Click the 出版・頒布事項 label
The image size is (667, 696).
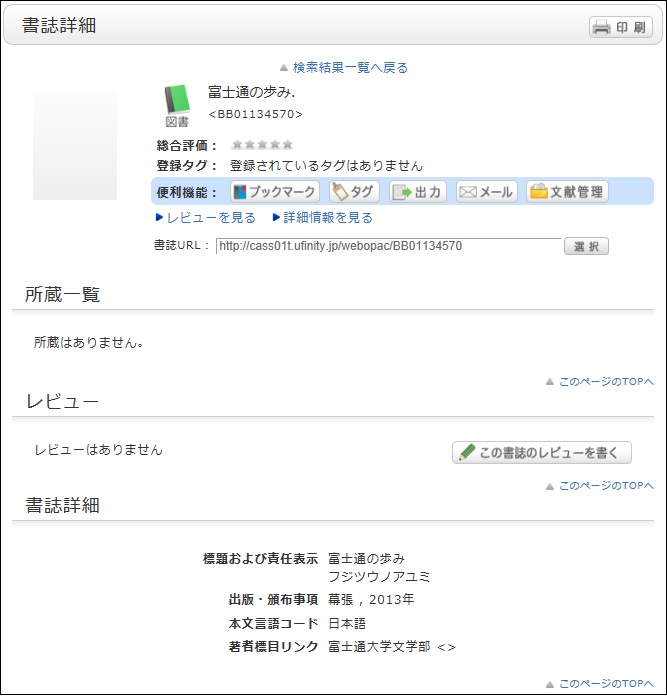coord(273,600)
